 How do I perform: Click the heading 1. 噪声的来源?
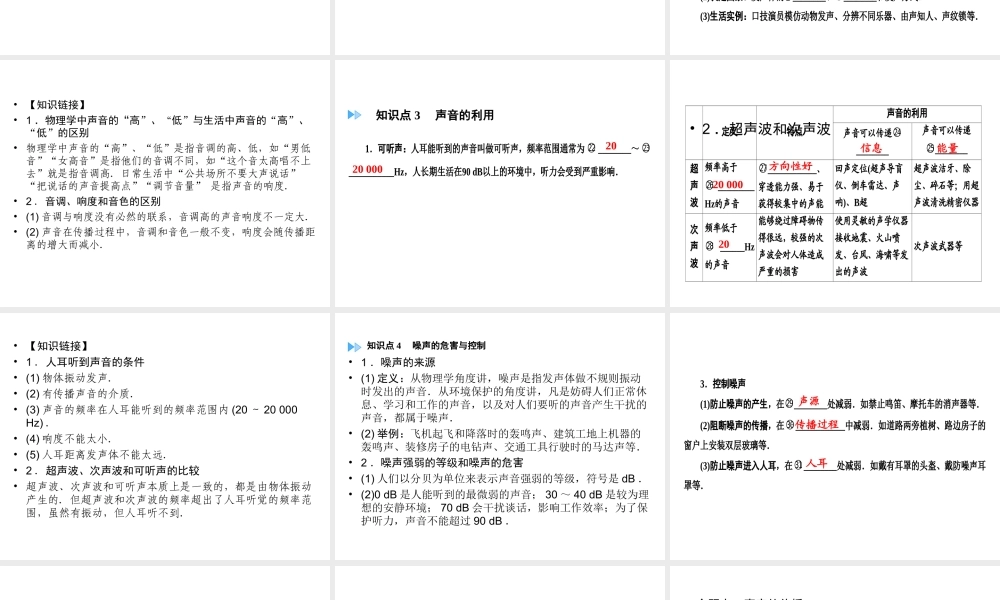point(398,362)
